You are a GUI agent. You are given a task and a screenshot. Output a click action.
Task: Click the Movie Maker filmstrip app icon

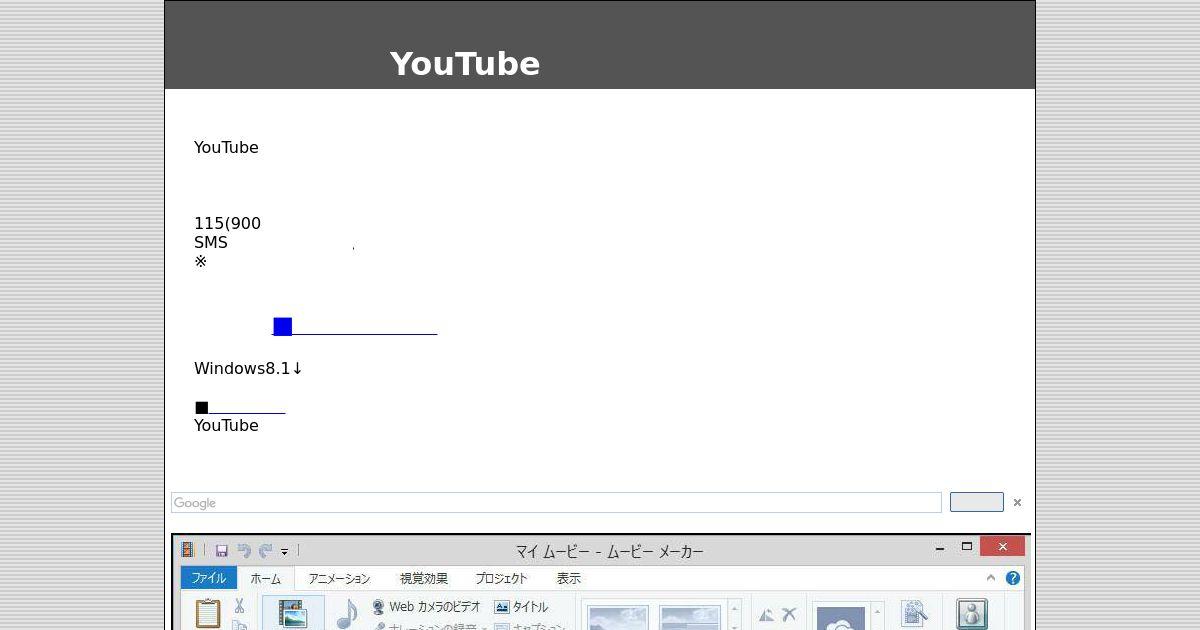(187, 550)
